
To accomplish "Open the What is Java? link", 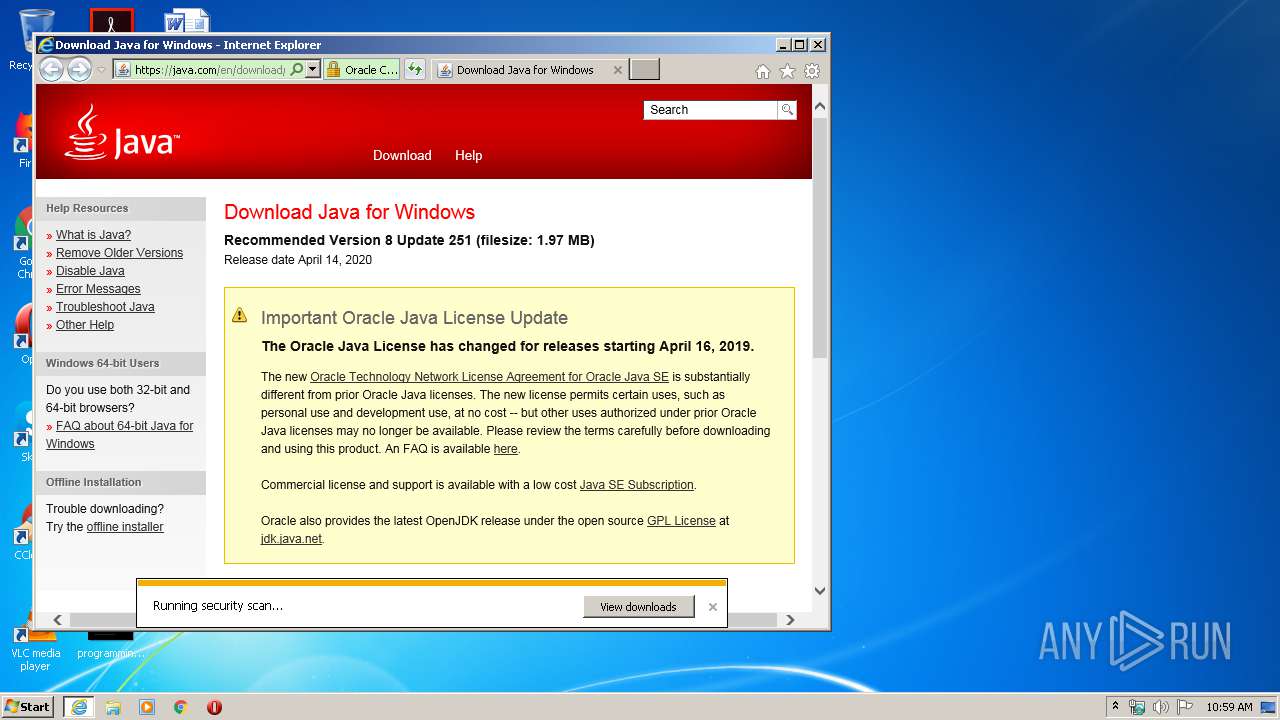I will (x=93, y=235).
